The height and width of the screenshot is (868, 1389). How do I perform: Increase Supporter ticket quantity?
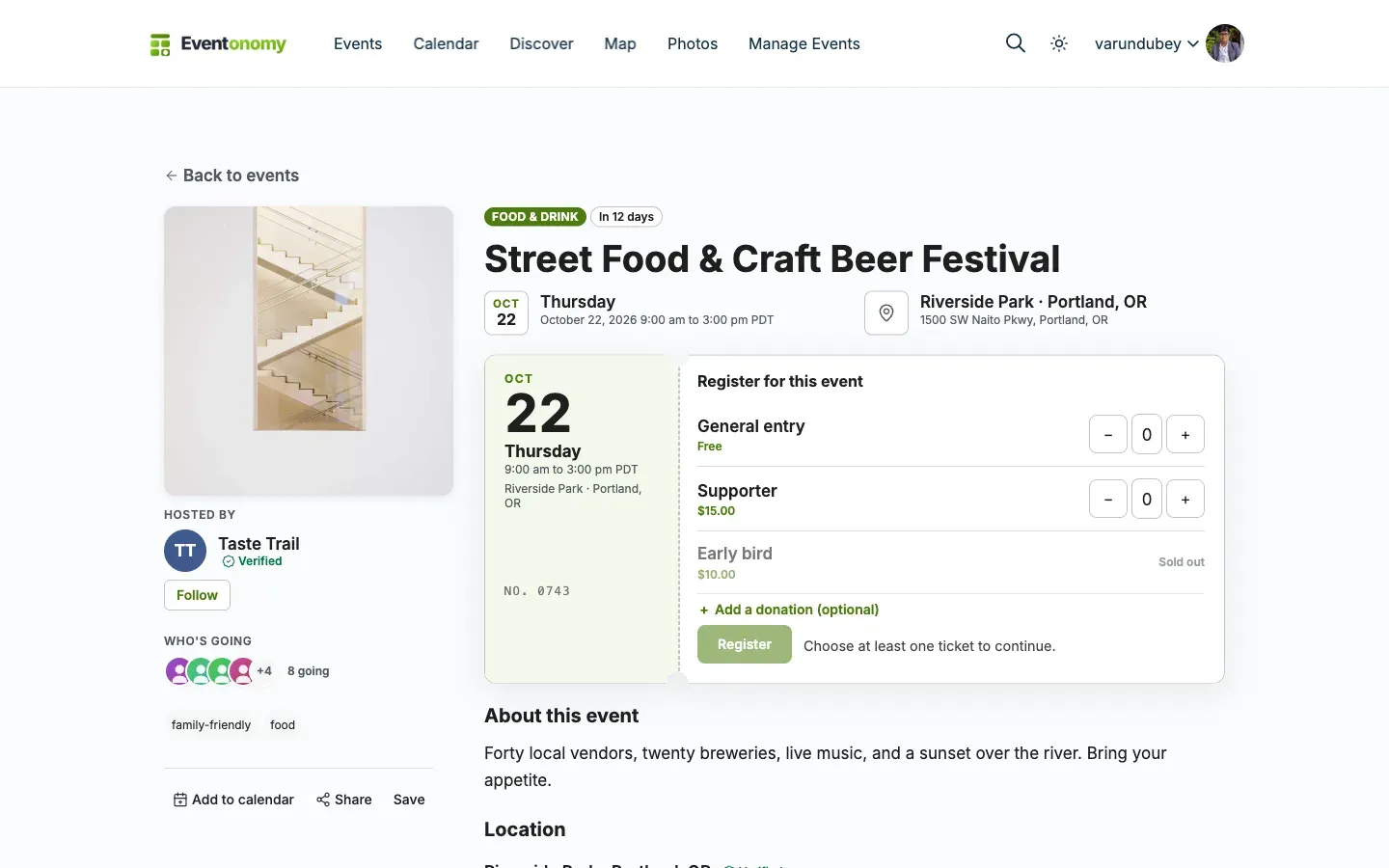(1185, 499)
